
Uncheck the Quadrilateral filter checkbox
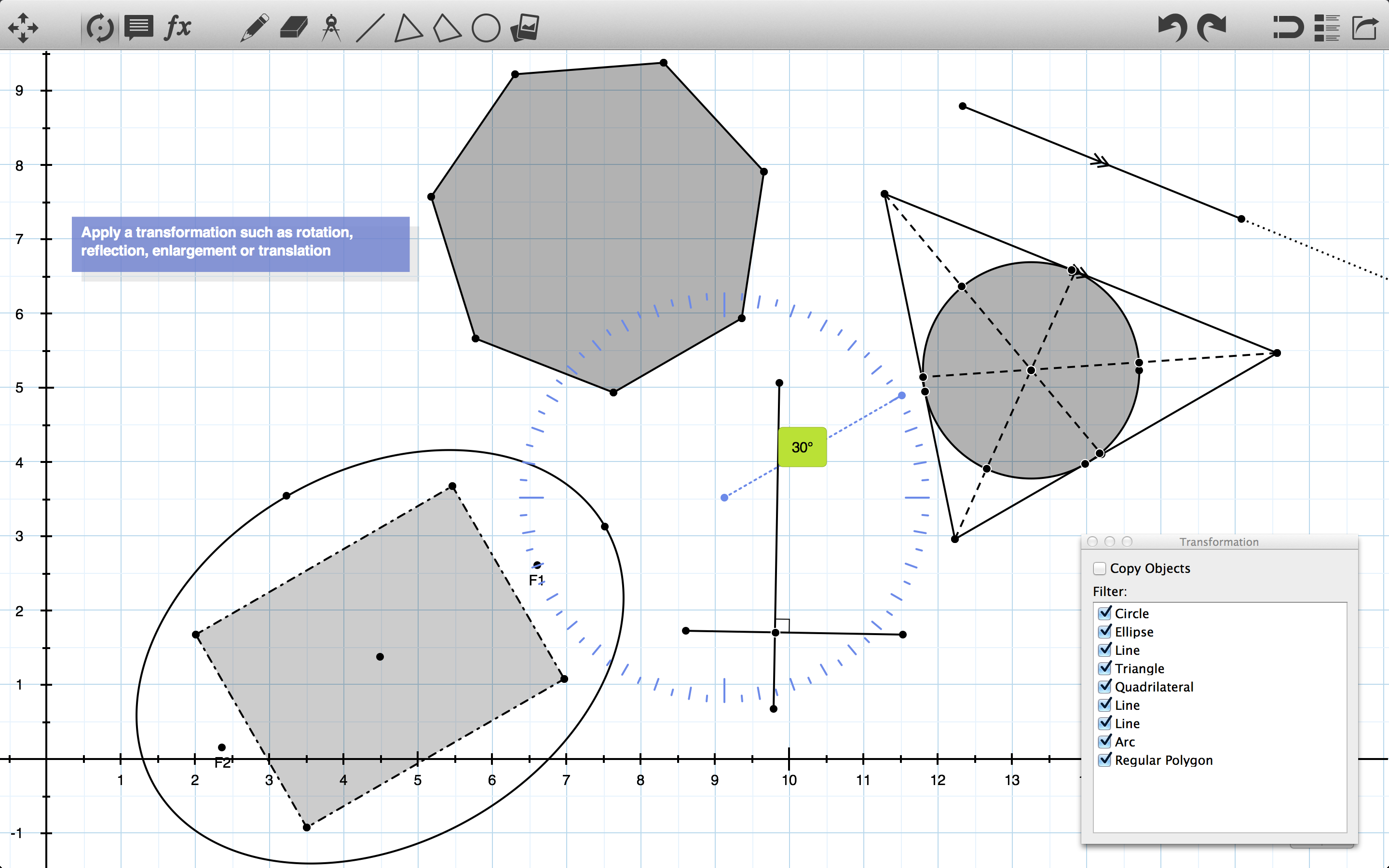[x=1105, y=687]
